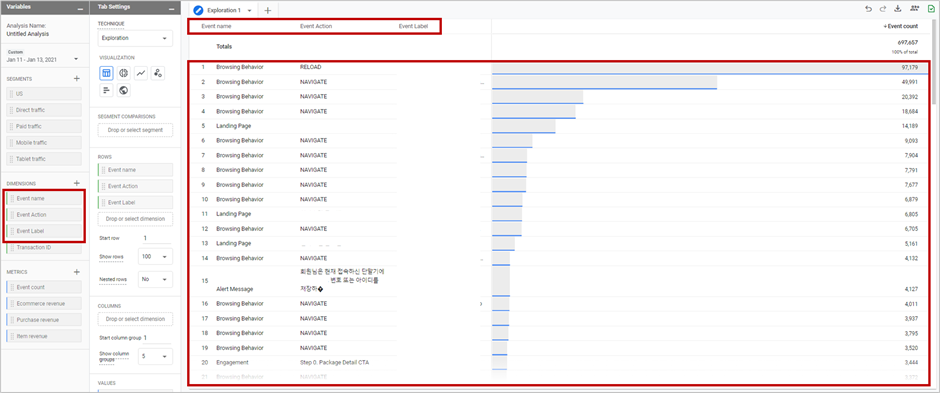Click the Exploration 1 pencil icon

point(198,10)
